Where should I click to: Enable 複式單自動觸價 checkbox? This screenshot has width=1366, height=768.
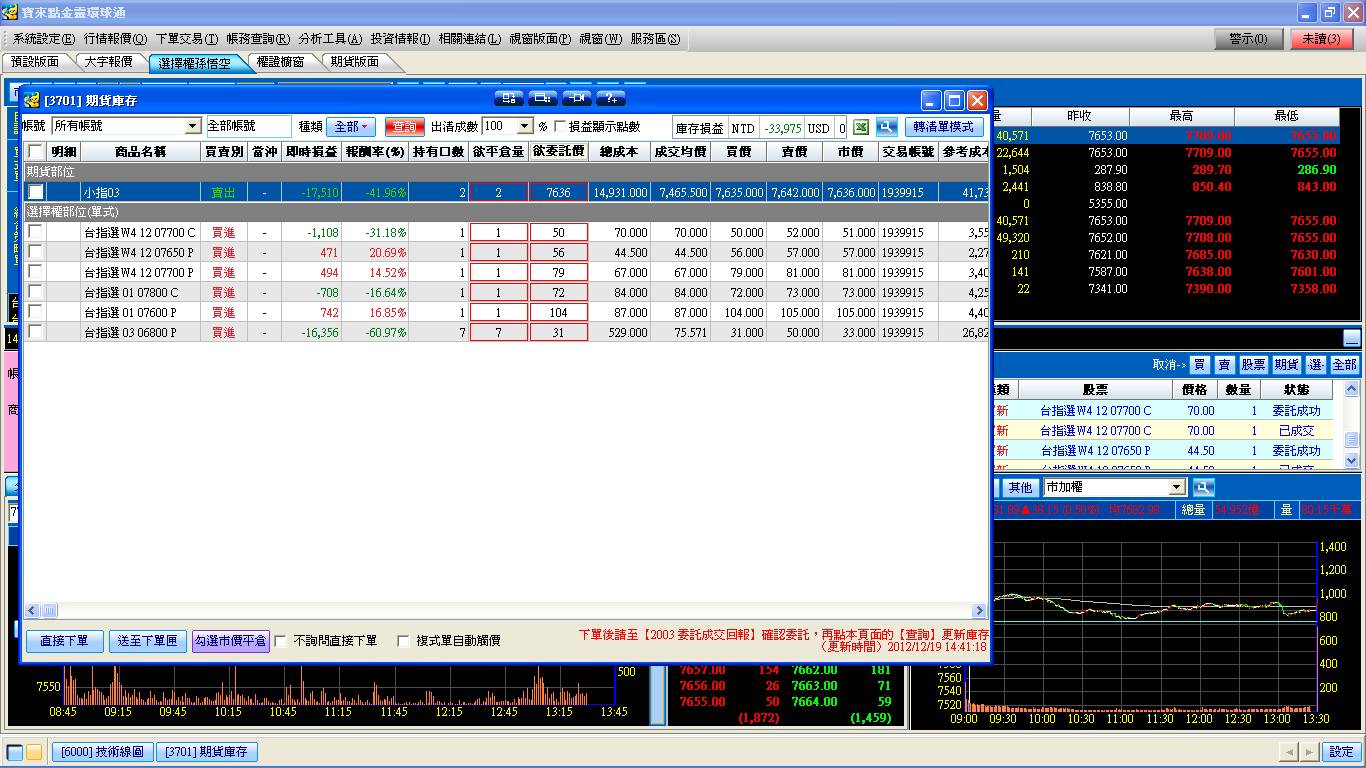[404, 641]
